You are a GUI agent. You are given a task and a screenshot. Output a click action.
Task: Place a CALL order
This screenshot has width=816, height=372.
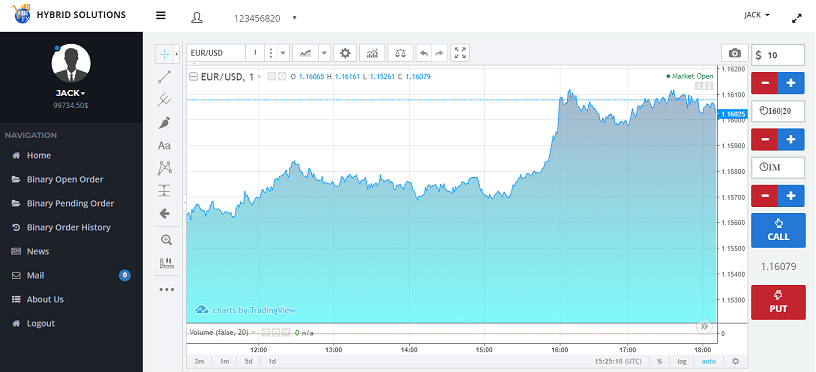click(x=778, y=230)
